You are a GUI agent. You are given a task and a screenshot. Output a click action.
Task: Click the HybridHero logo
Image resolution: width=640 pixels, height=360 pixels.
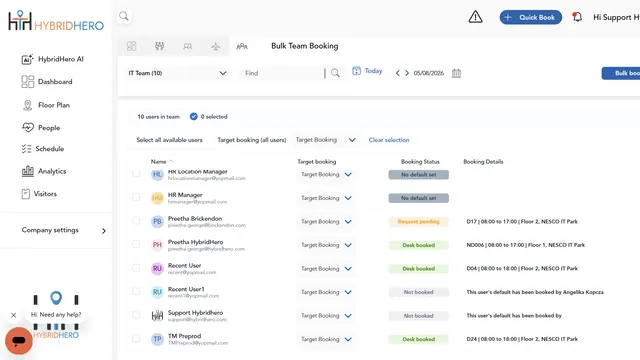[x=56, y=20]
